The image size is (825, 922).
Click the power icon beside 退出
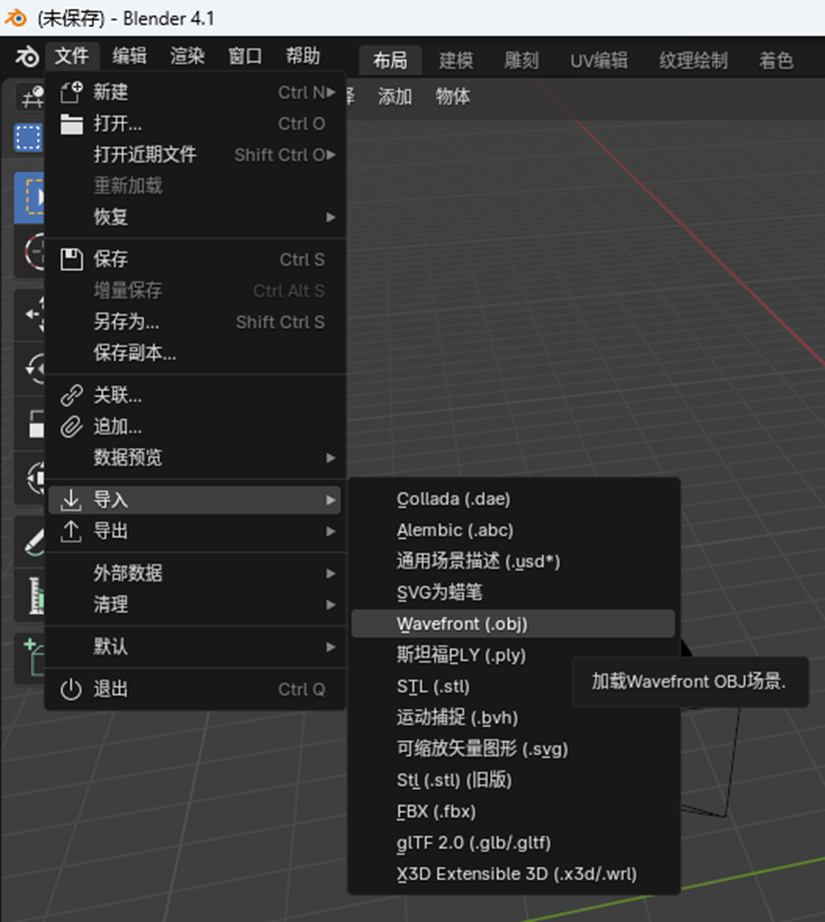[x=71, y=689]
